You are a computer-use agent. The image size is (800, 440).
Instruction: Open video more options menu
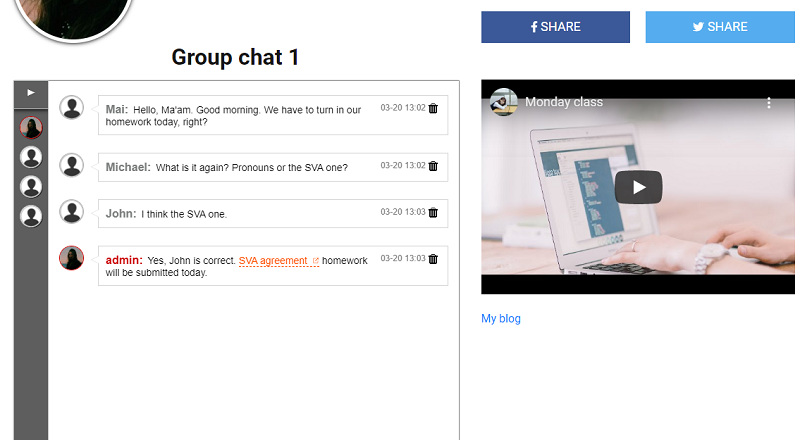pos(769,102)
